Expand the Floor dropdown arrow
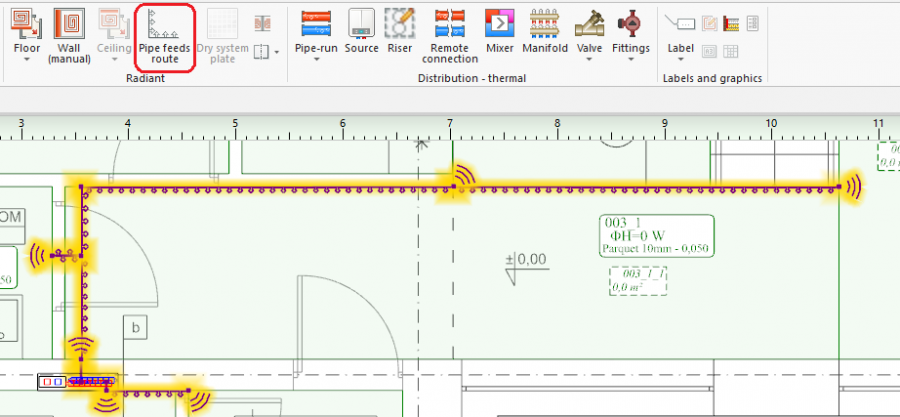The width and height of the screenshot is (900, 417). coord(27,60)
